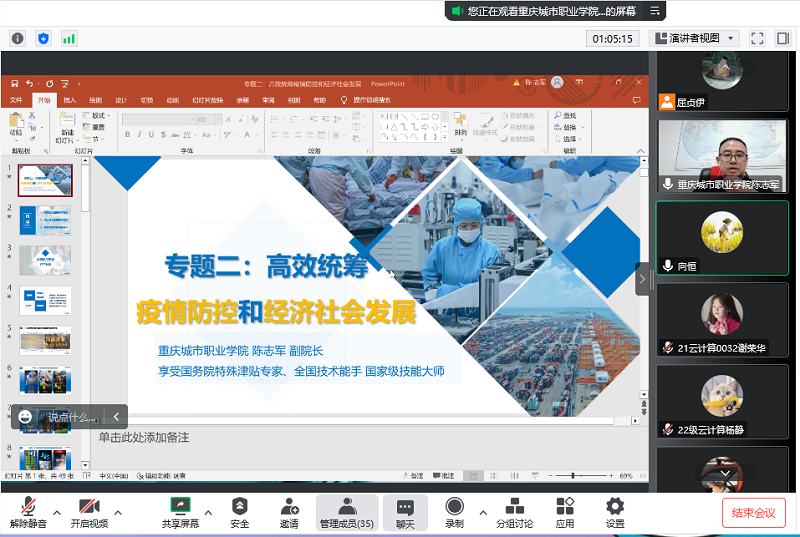Open the 安全 security options
800x537 pixels.
(240, 512)
